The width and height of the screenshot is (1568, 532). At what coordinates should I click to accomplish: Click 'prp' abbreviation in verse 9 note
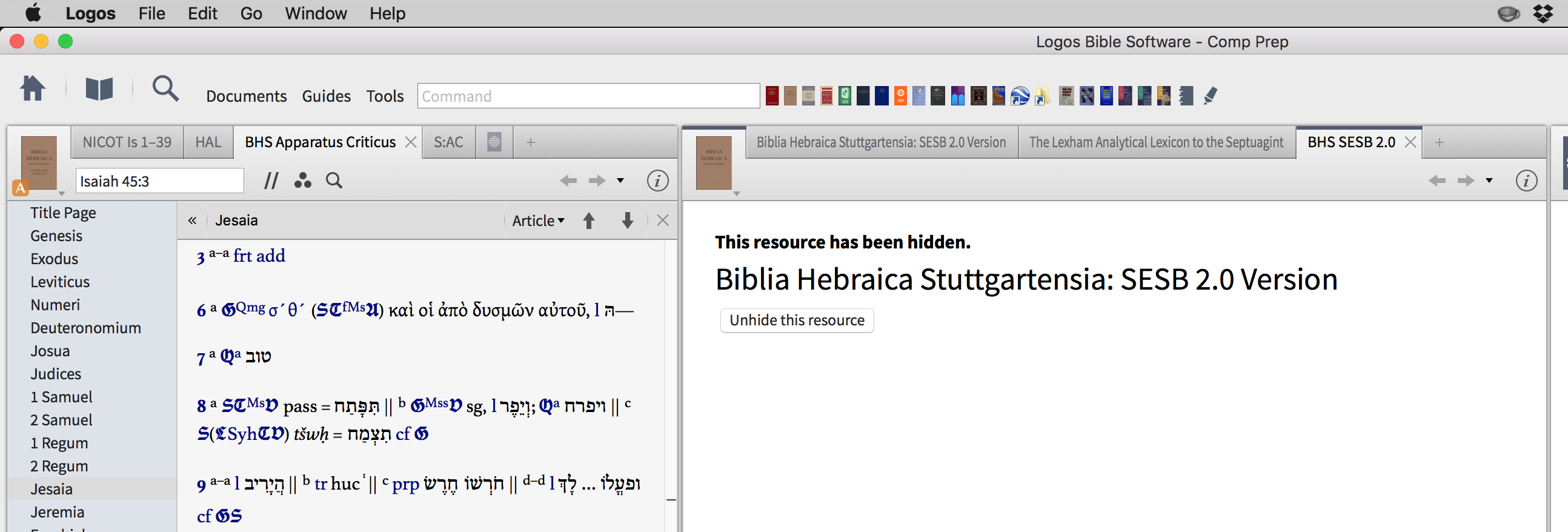(405, 485)
